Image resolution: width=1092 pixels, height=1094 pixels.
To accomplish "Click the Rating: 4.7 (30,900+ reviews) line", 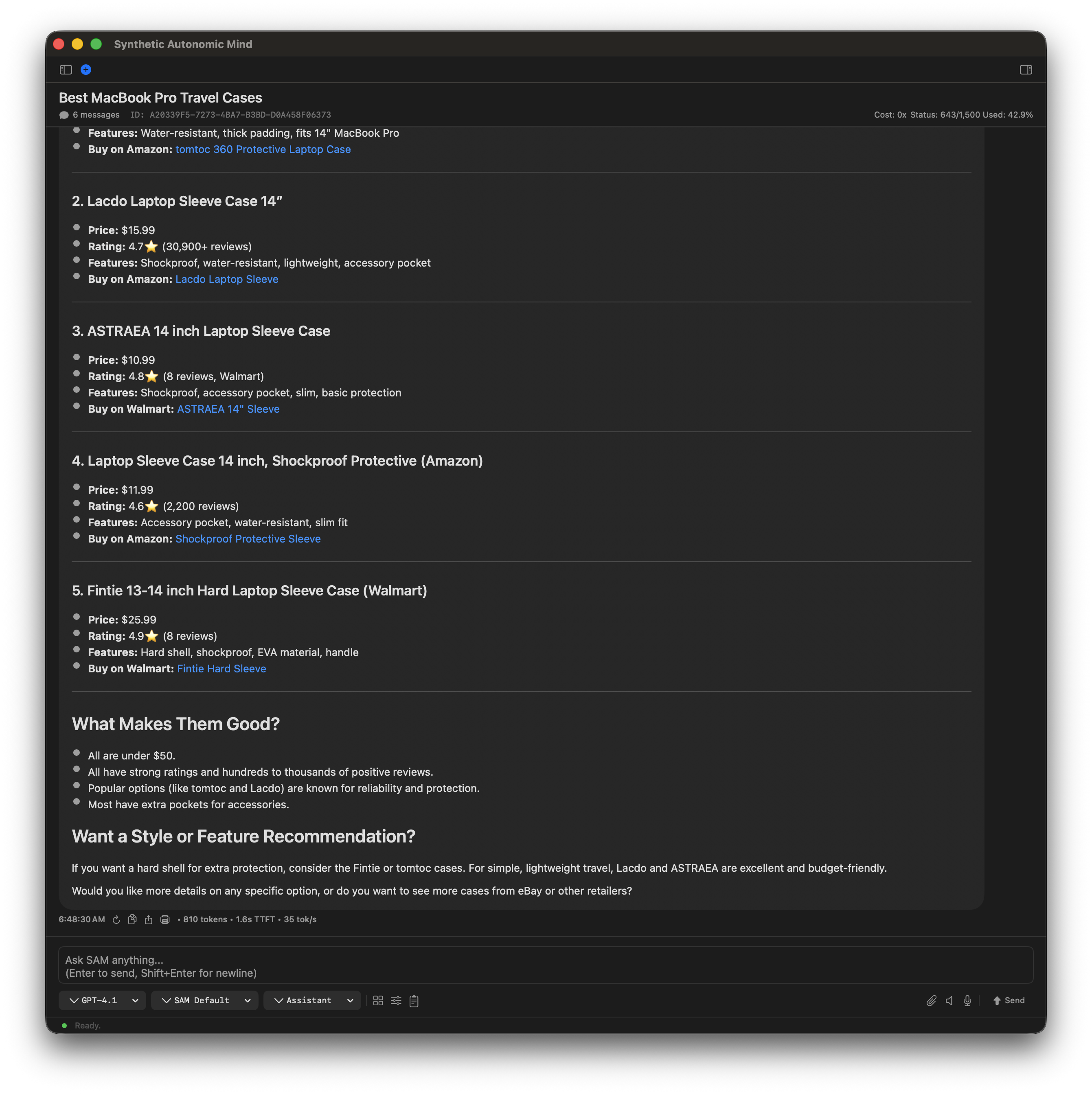I will pos(170,247).
